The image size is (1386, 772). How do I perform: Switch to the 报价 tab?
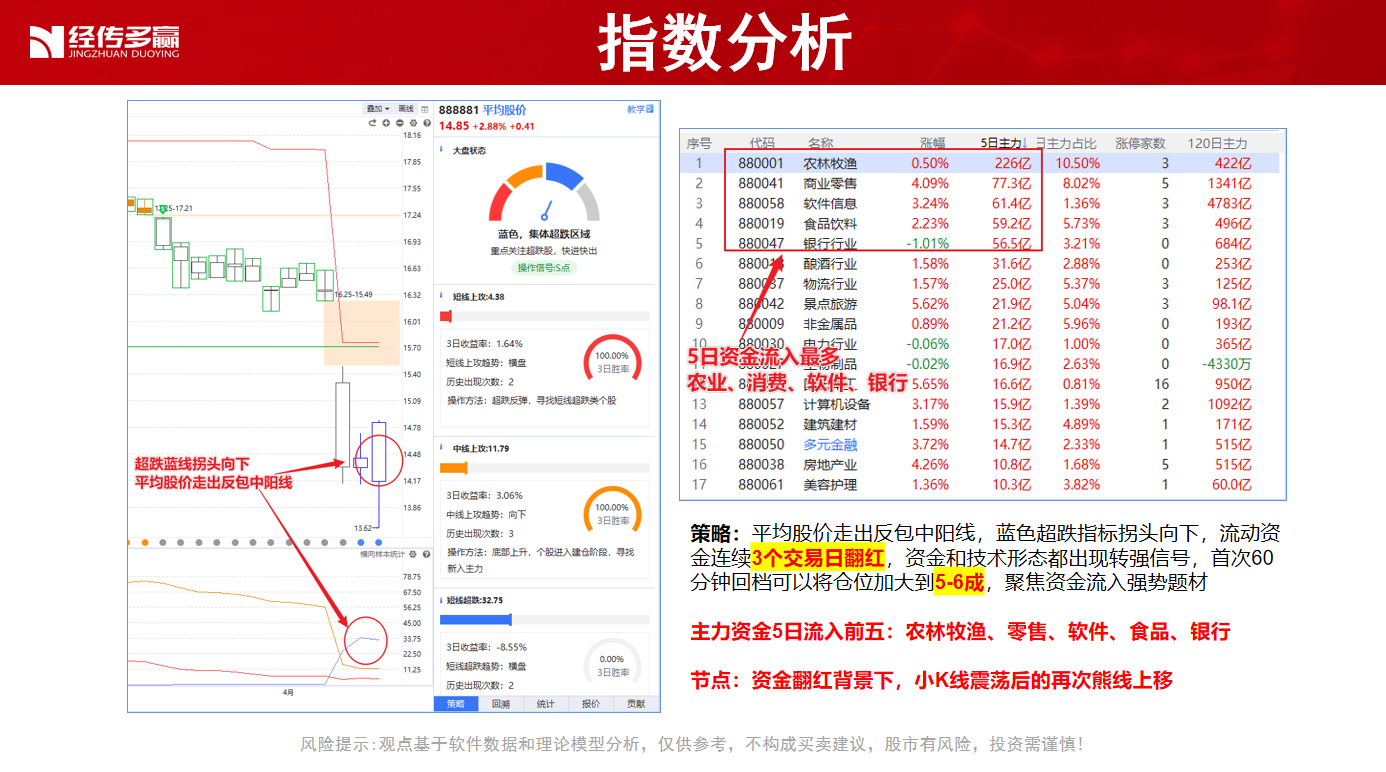pos(590,704)
